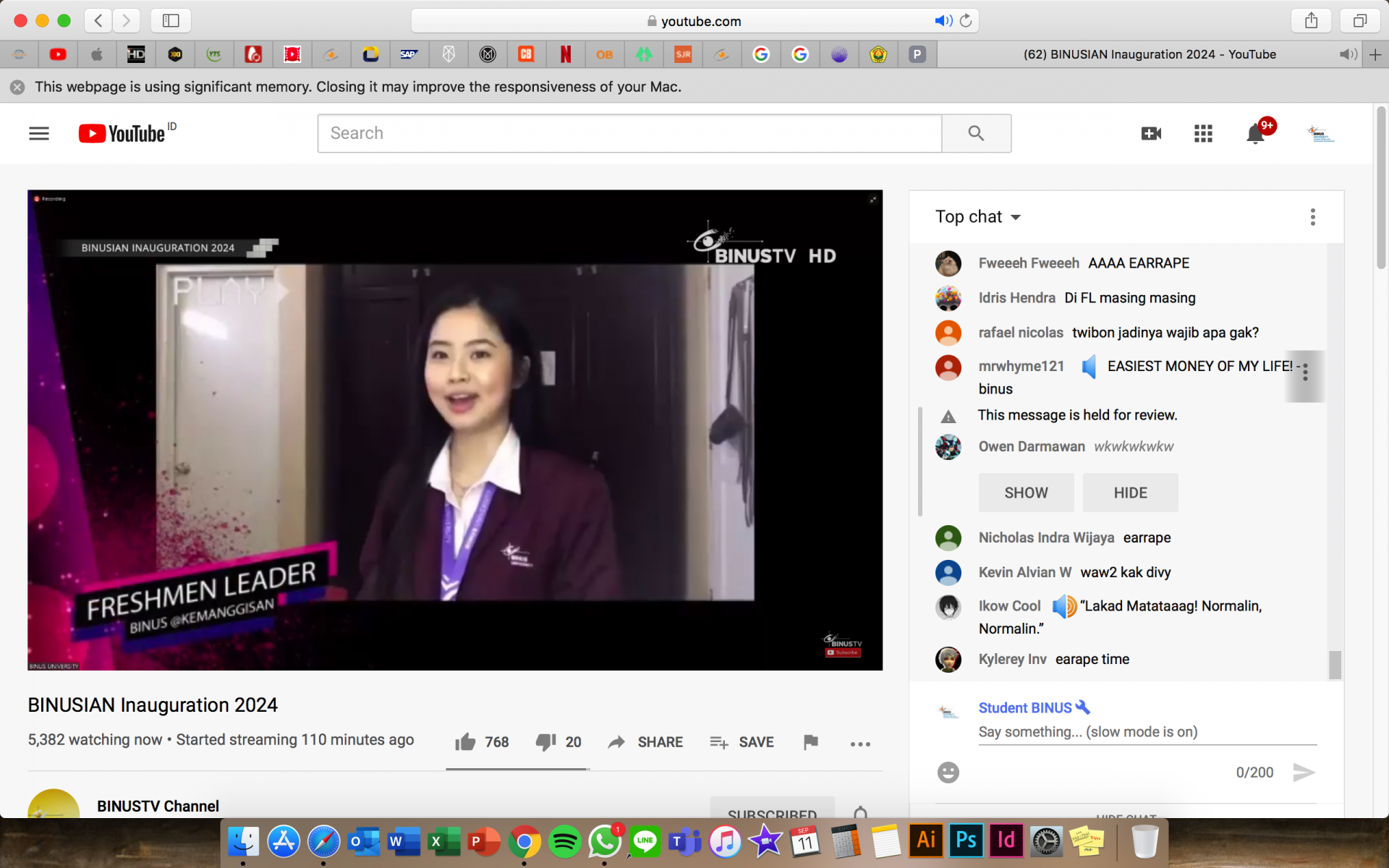The image size is (1389, 868).
Task: Click the Say something chat input field
Action: point(1147,732)
